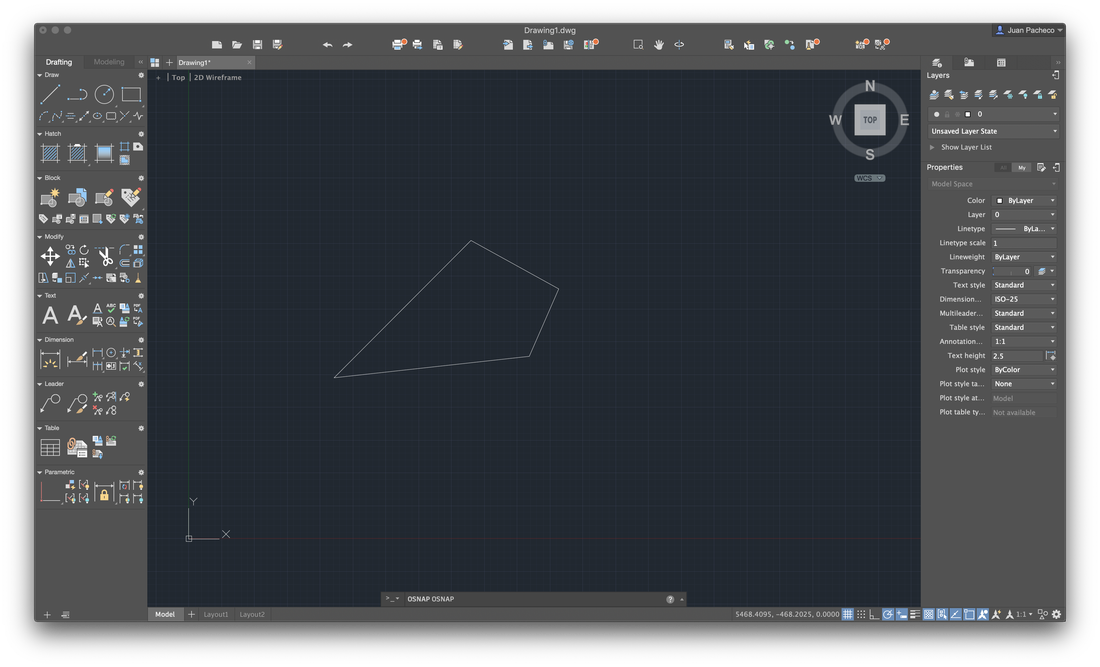The image size is (1100, 667).
Task: Expand the Show Layer List triangle
Action: pyautogui.click(x=932, y=147)
